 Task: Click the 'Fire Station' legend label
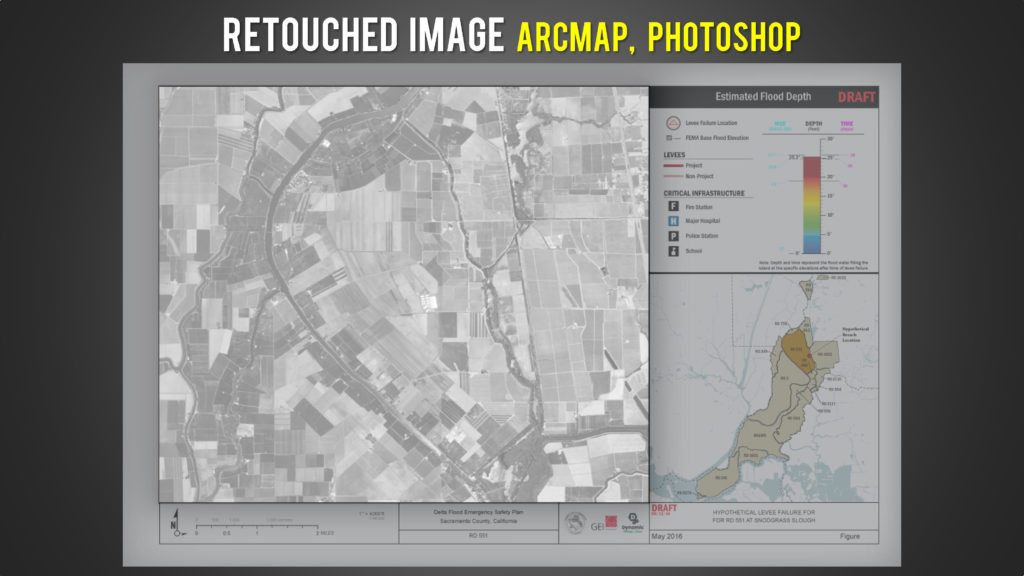(699, 207)
